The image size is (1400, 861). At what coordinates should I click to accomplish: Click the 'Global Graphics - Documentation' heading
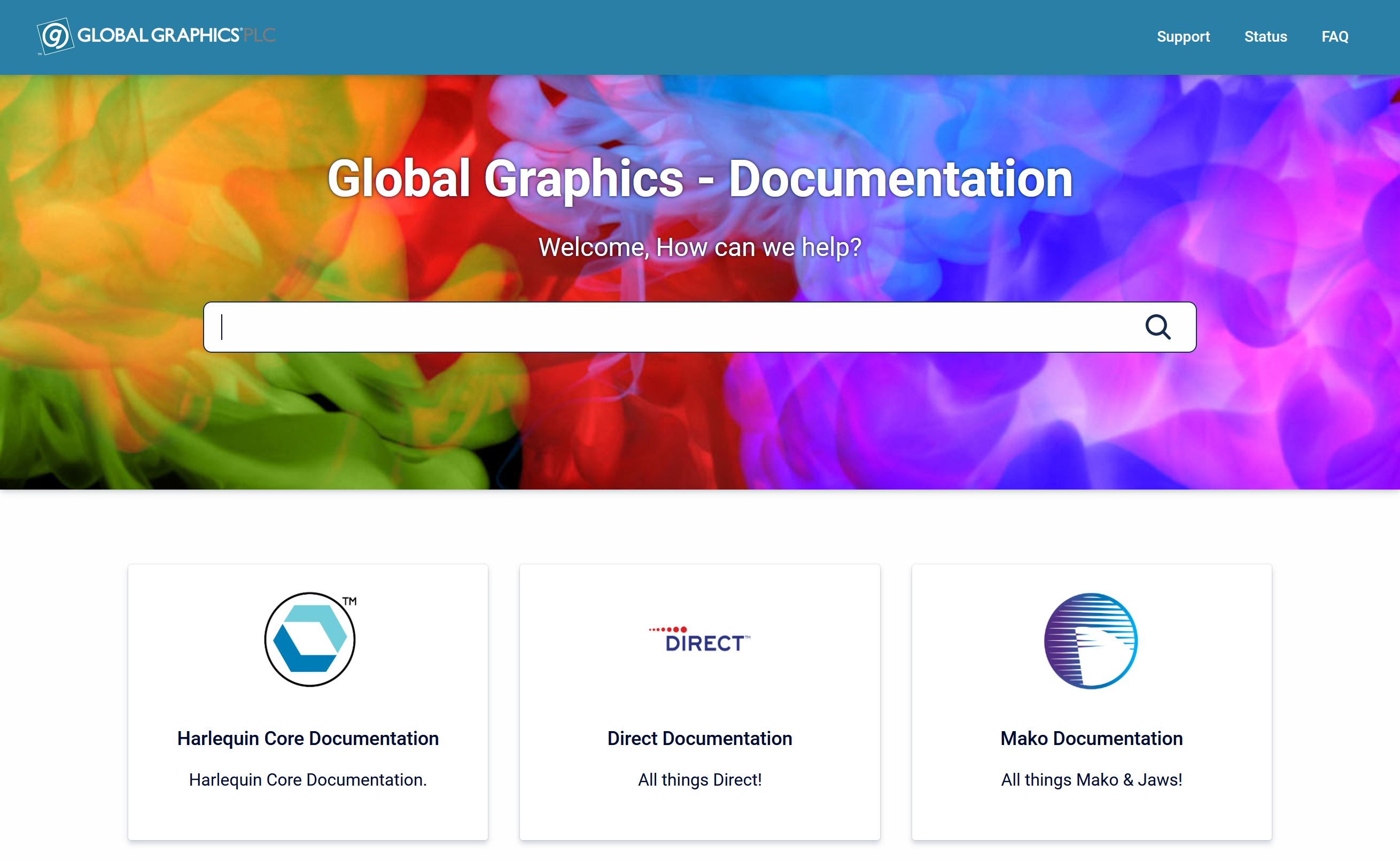(699, 179)
